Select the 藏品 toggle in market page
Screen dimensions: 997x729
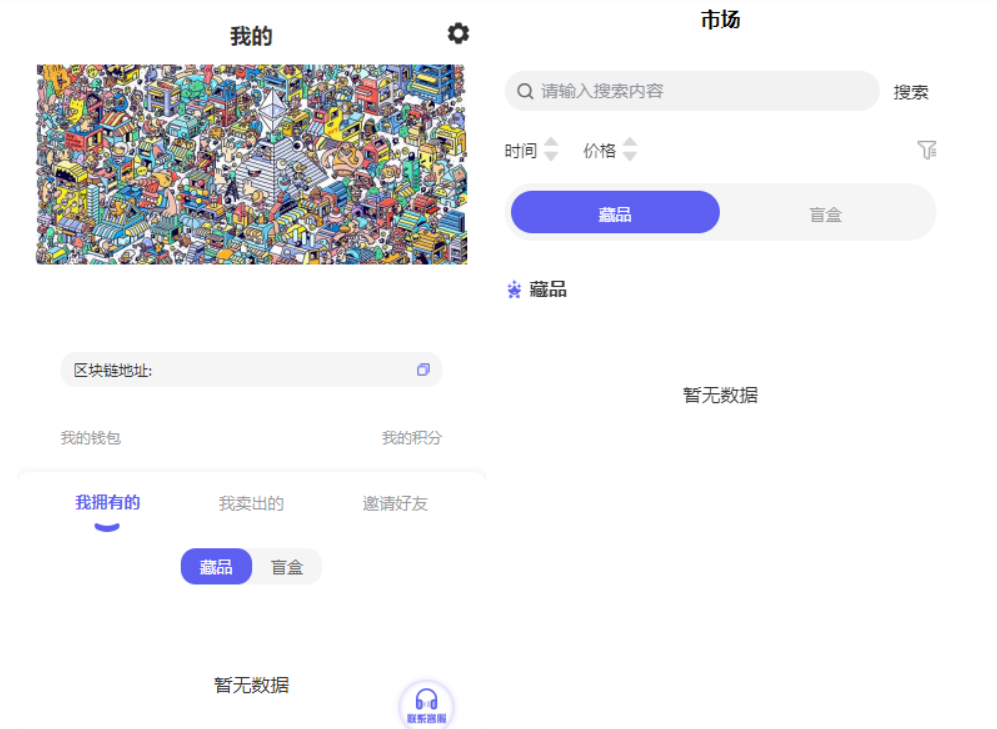615,212
